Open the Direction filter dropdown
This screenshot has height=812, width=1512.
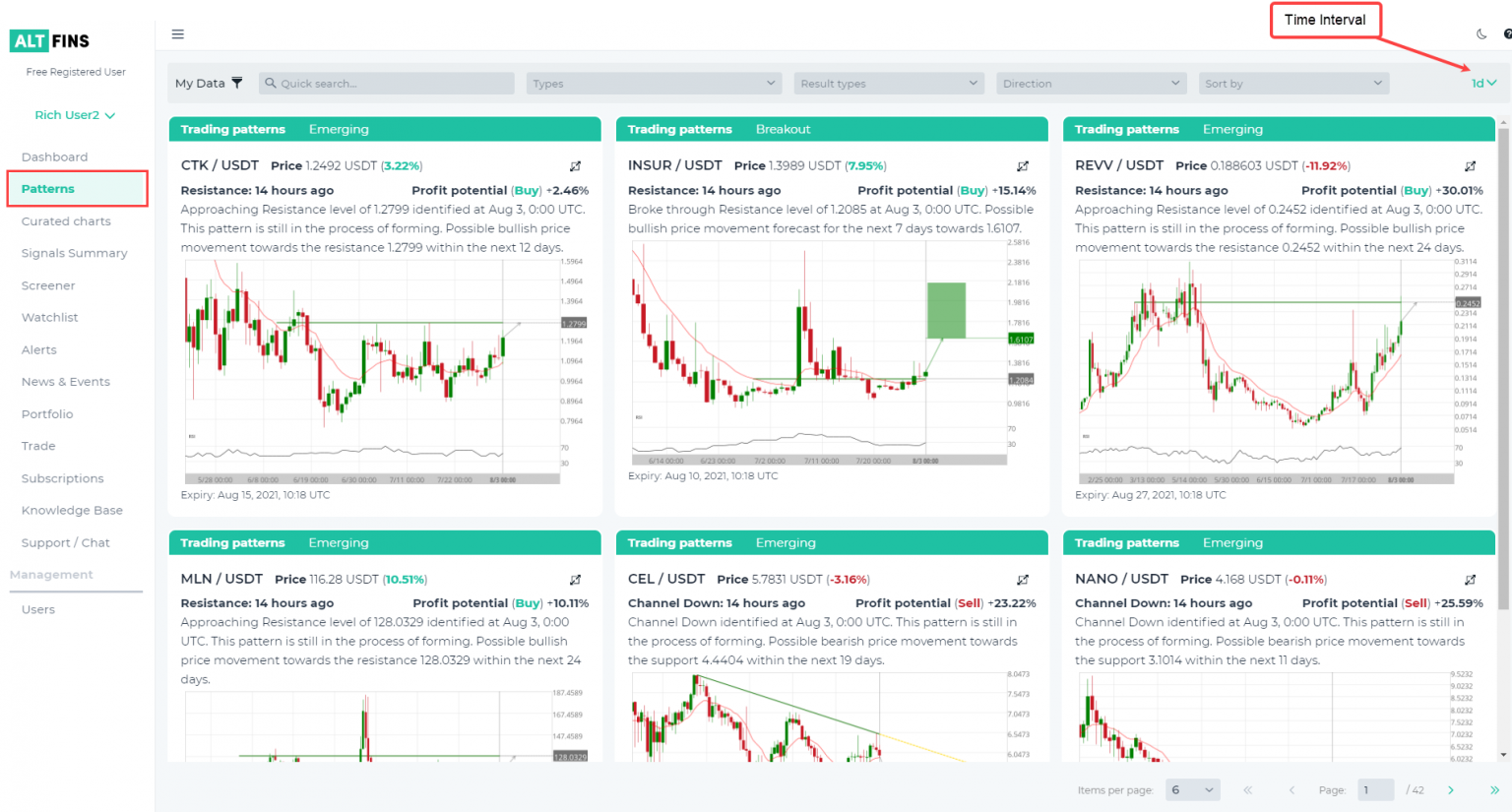tap(1091, 83)
